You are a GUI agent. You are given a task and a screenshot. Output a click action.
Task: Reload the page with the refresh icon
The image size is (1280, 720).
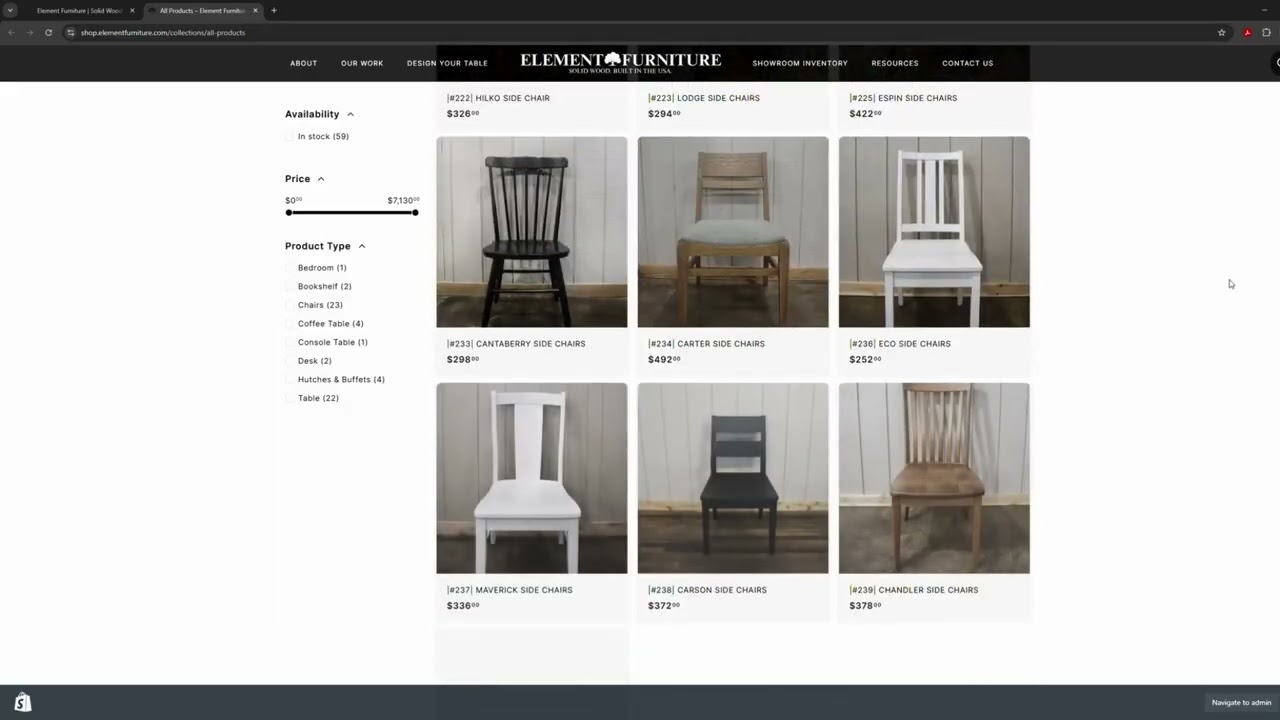48,32
